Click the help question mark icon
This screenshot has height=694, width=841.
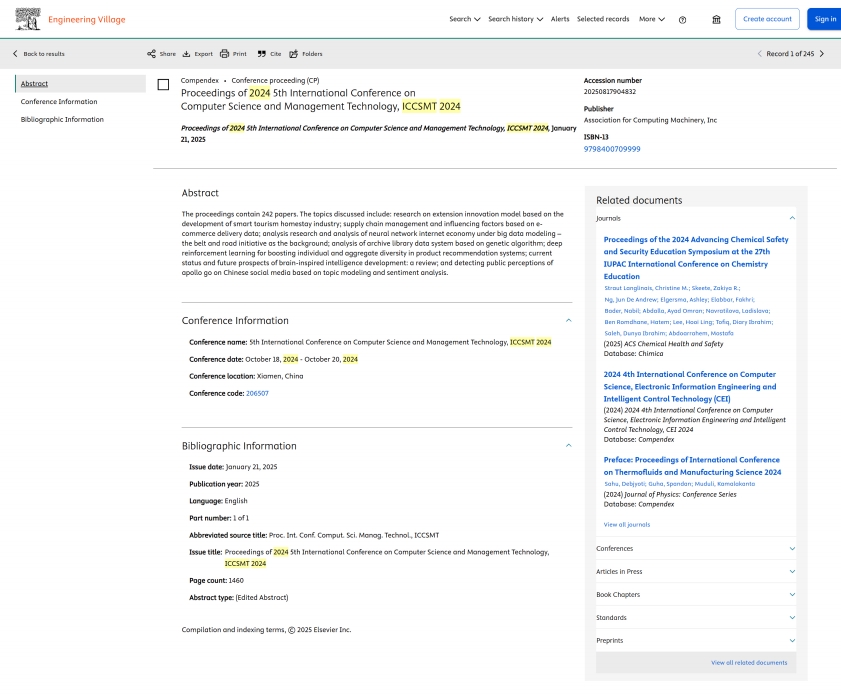682,19
